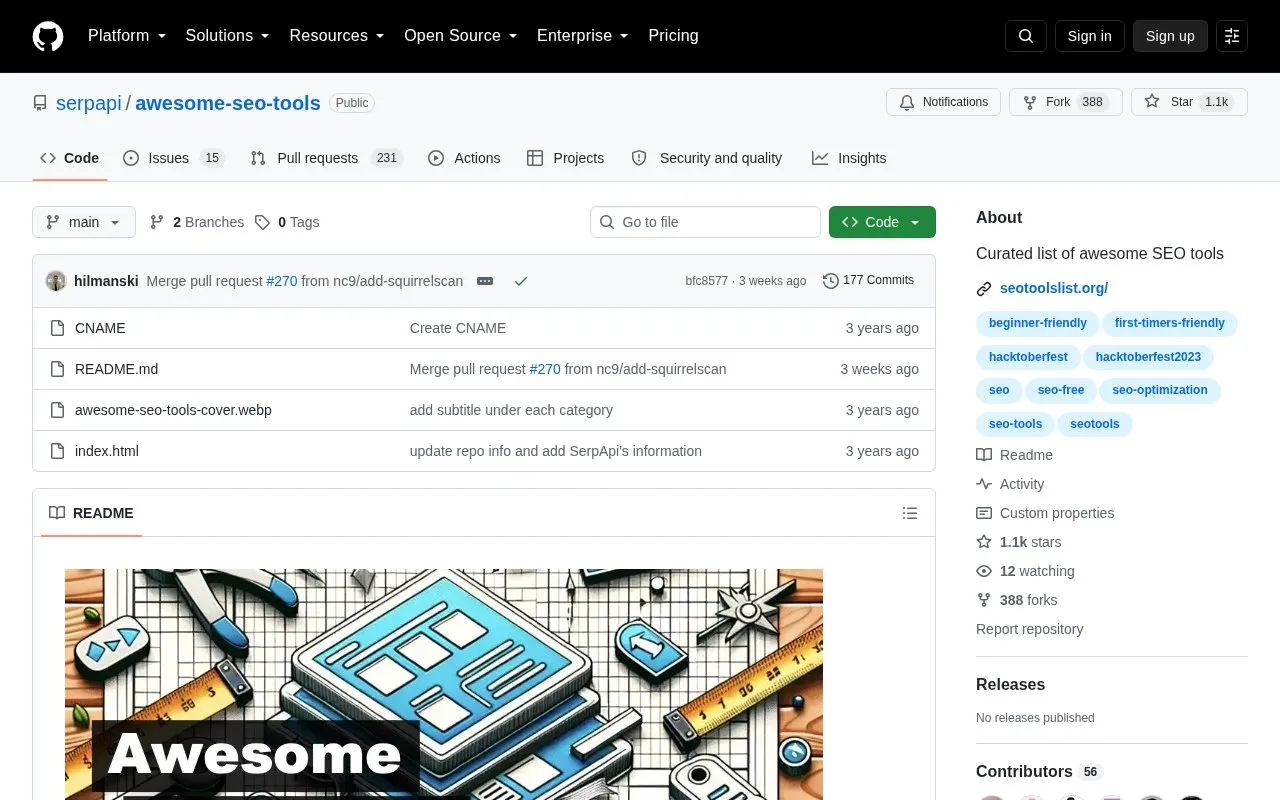Click the Go to file search field
Image resolution: width=1280 pixels, height=800 pixels.
705,222
